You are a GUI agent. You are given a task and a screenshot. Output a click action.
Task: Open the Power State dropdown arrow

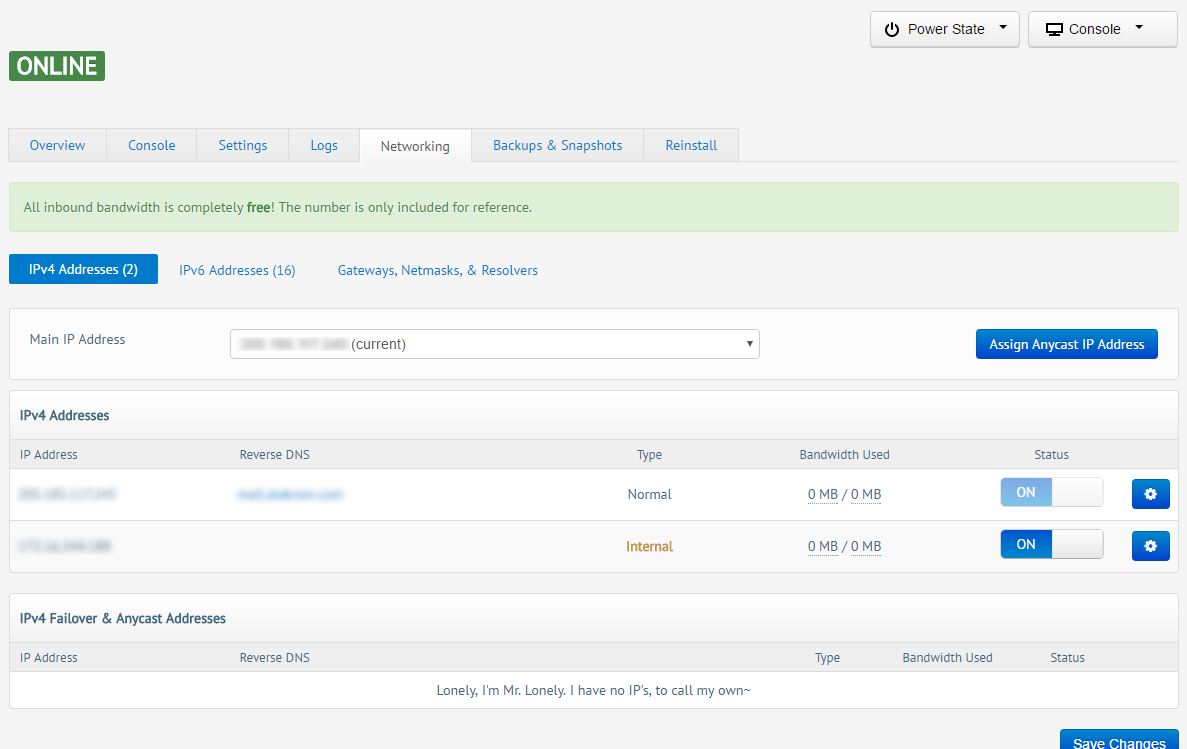click(x=1003, y=28)
